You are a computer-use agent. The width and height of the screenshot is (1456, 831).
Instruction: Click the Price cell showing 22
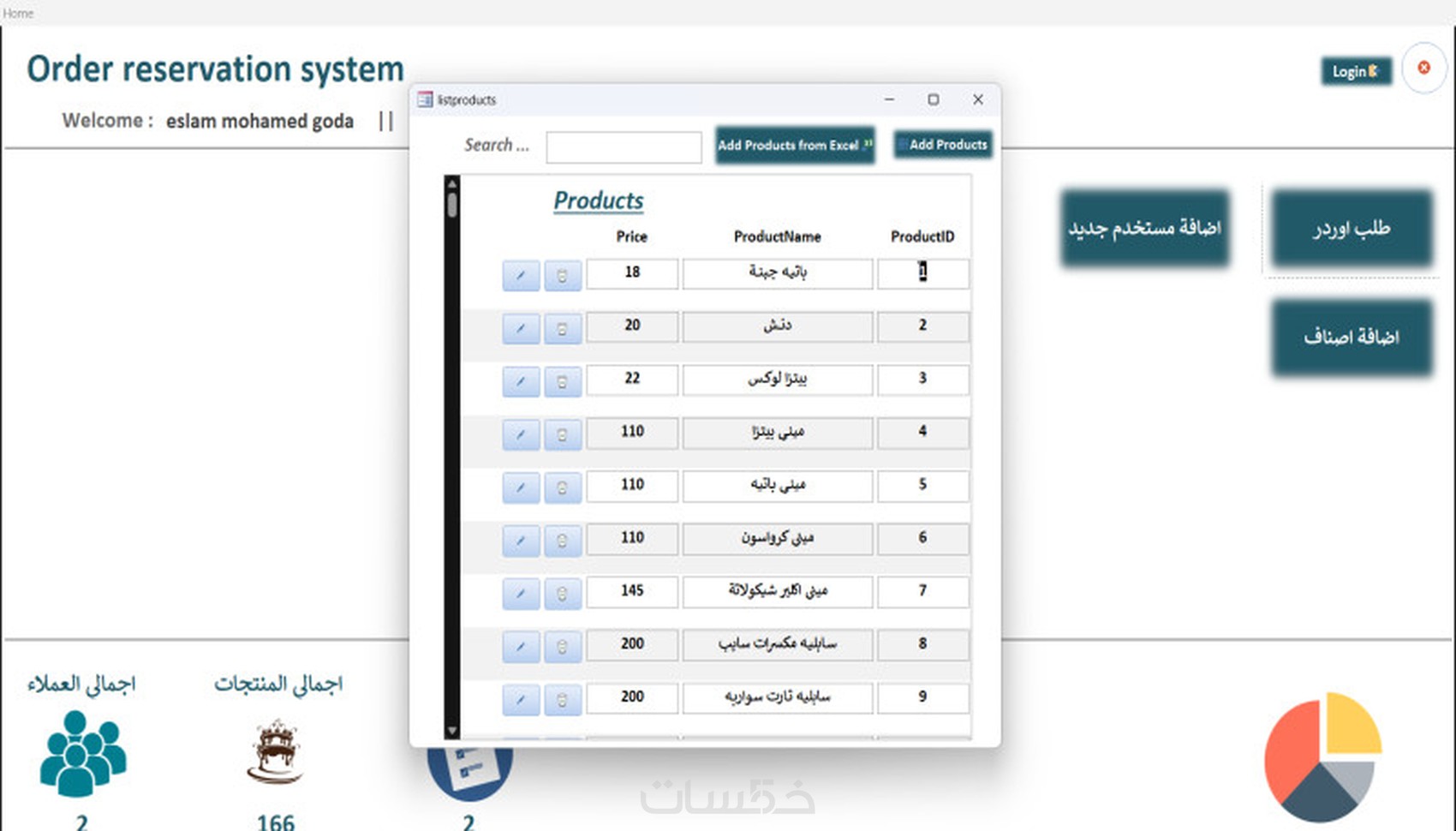click(632, 380)
